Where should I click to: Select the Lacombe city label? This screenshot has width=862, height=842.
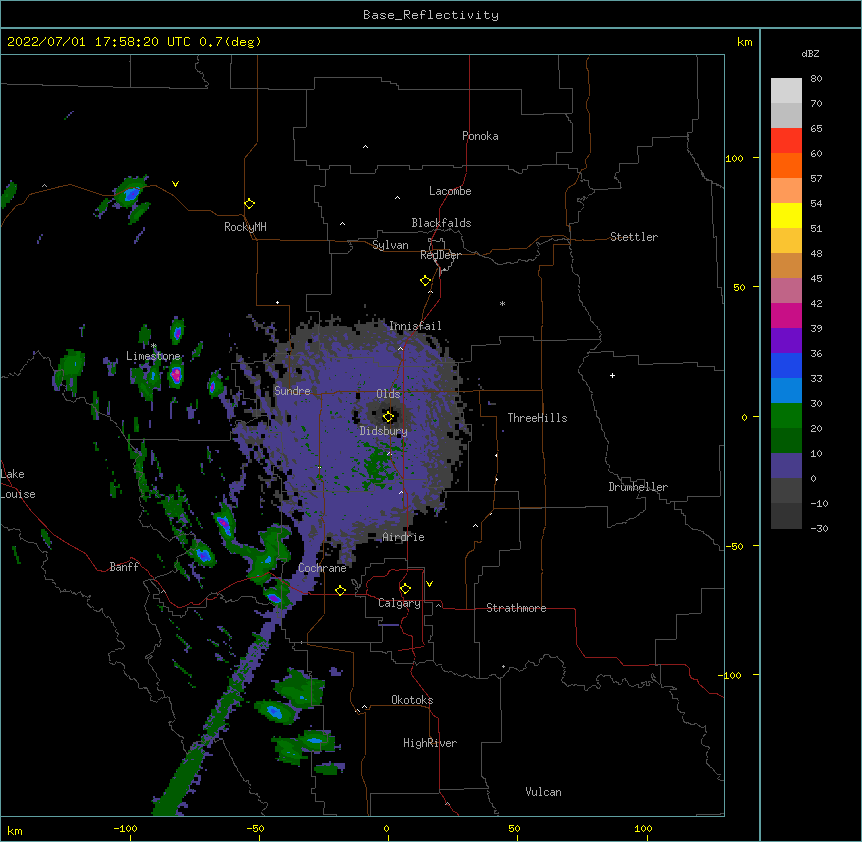click(x=450, y=191)
